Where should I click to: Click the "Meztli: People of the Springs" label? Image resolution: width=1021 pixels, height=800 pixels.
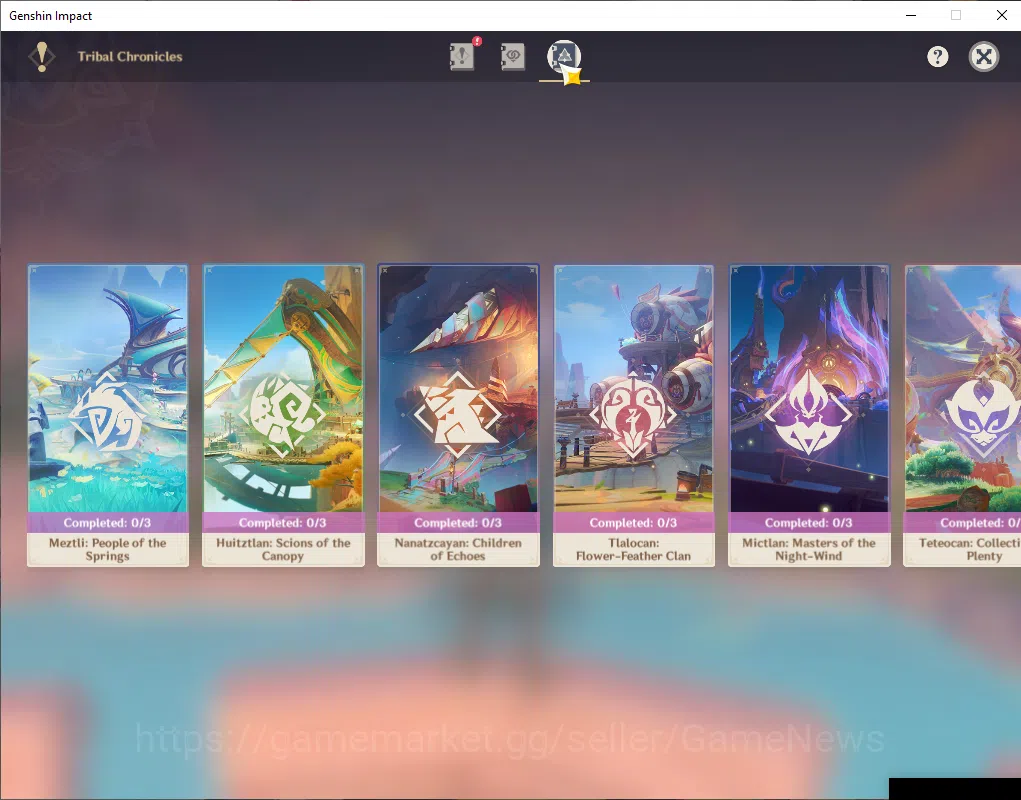pos(107,549)
